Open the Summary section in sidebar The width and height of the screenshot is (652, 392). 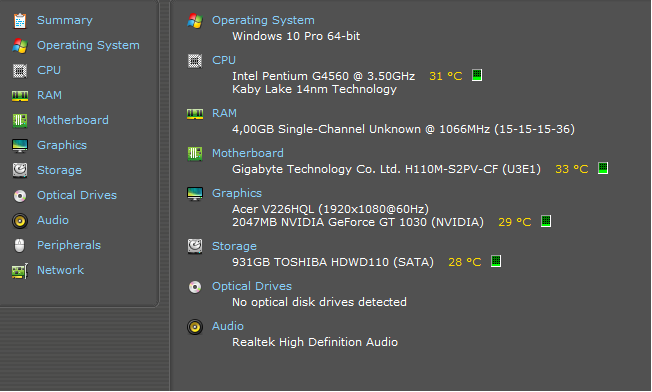(x=64, y=20)
